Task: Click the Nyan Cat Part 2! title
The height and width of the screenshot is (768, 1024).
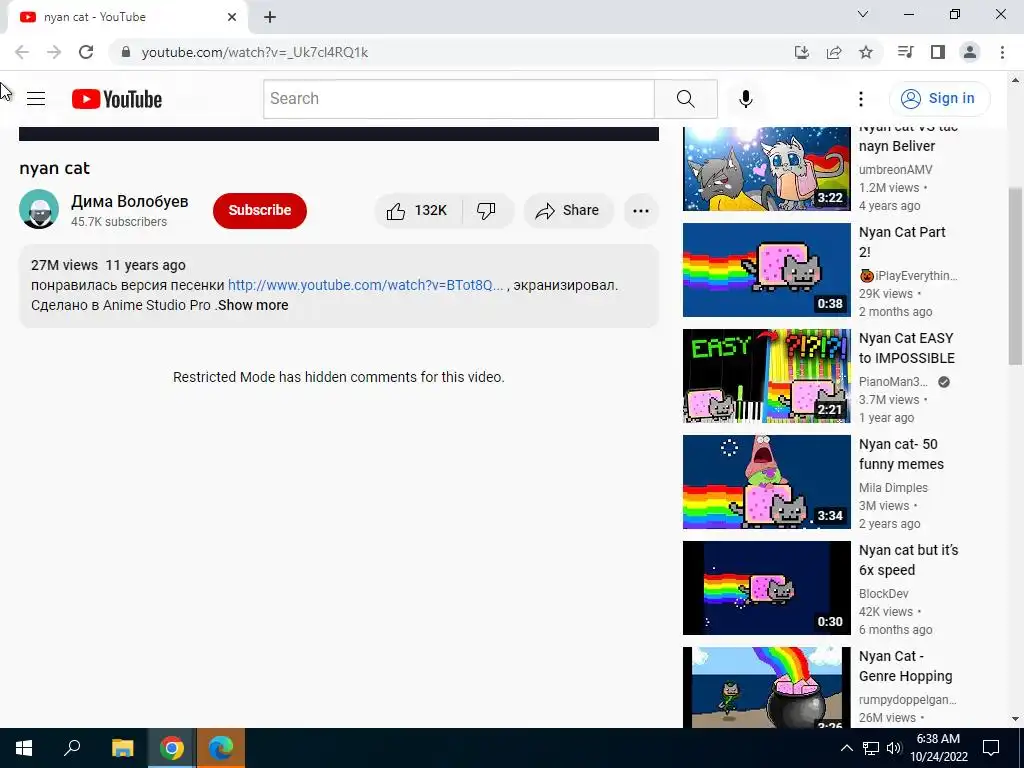Action: [x=902, y=242]
